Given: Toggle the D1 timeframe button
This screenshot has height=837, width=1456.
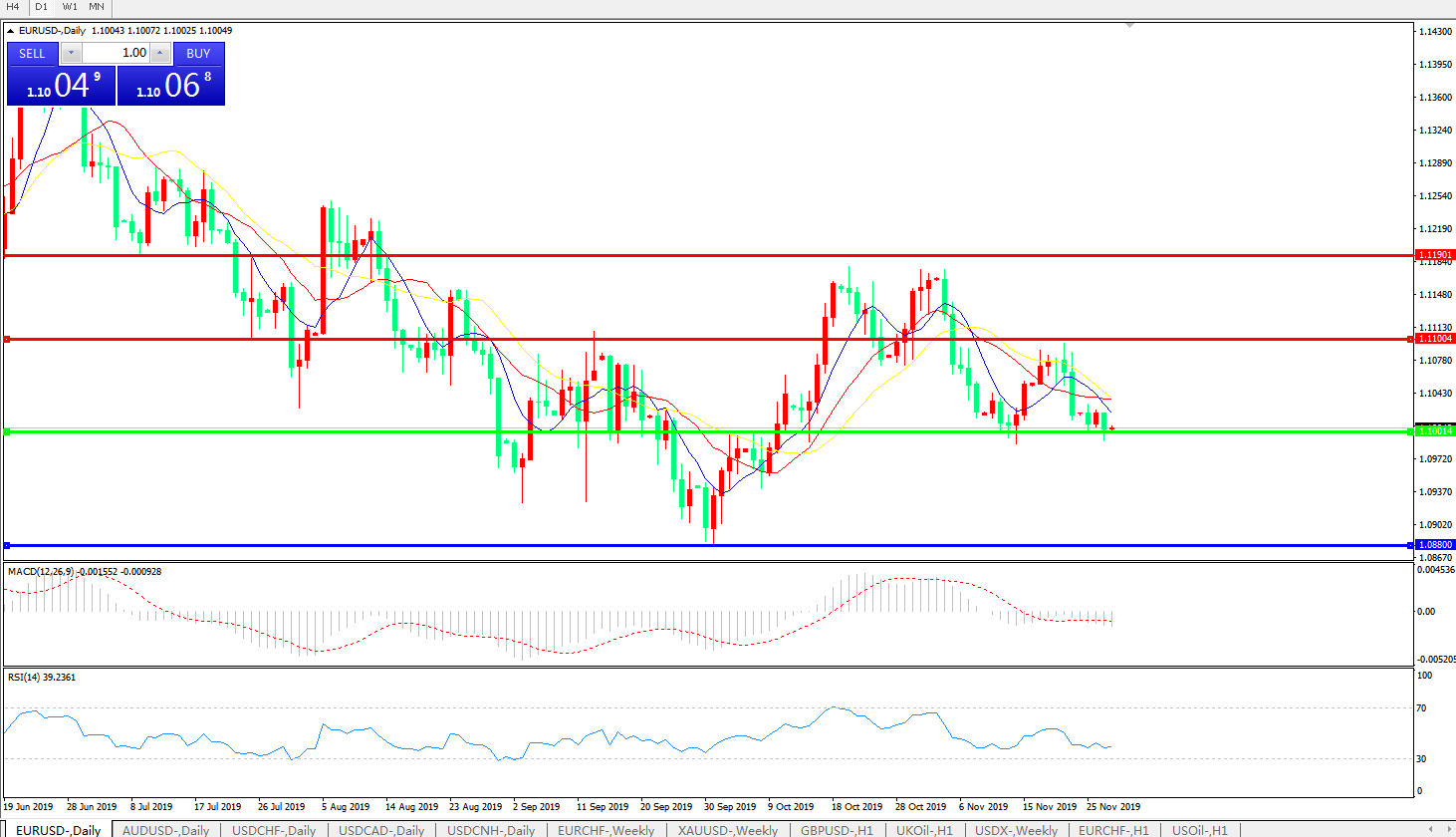Looking at the screenshot, I should [x=41, y=7].
